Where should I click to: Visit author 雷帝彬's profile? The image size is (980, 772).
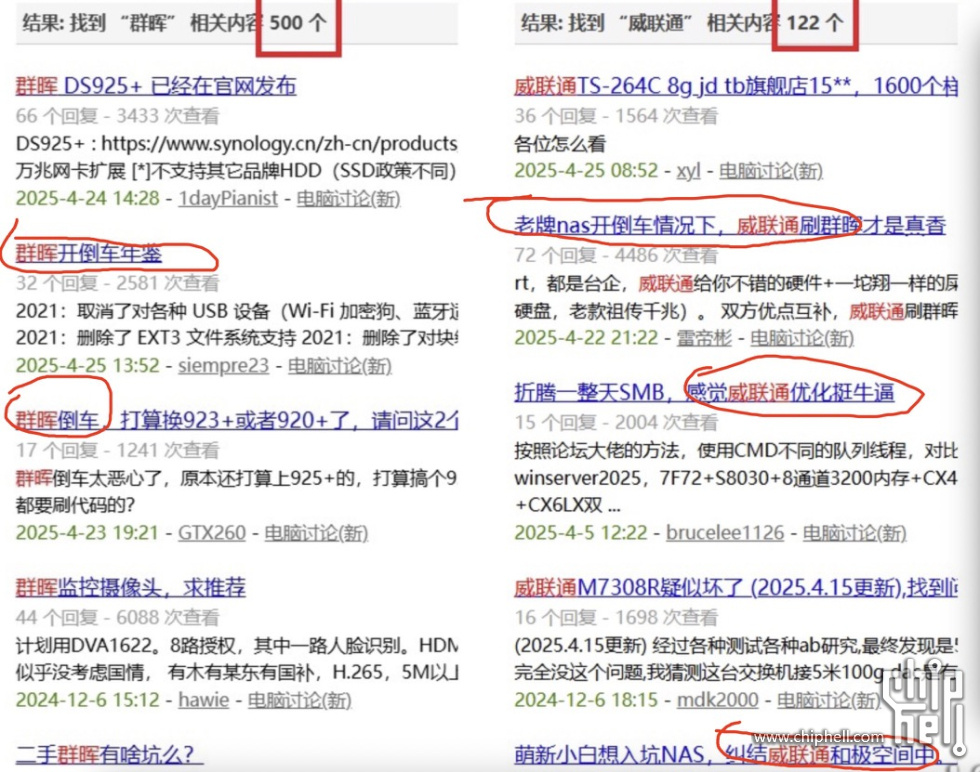point(704,338)
